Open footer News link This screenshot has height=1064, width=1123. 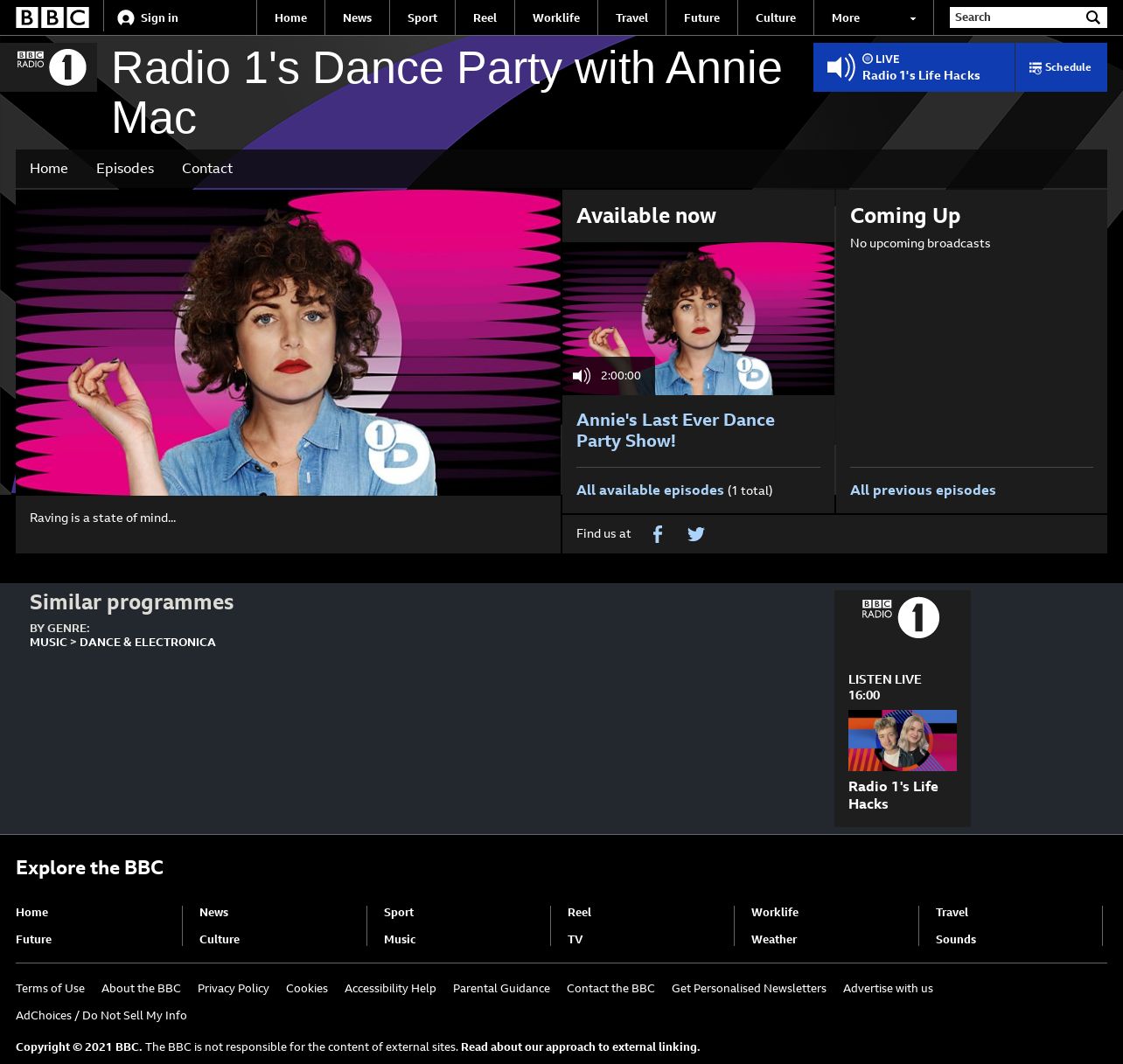(213, 912)
